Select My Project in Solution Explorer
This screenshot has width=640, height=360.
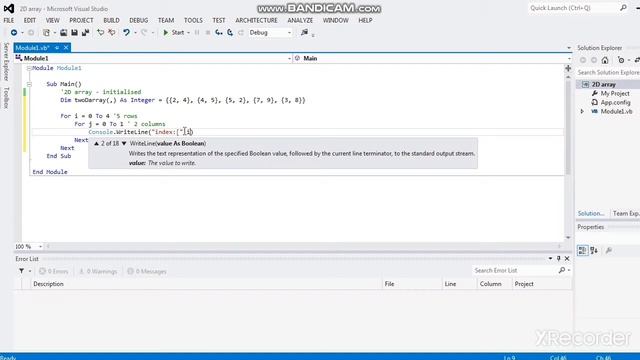(x=615, y=93)
